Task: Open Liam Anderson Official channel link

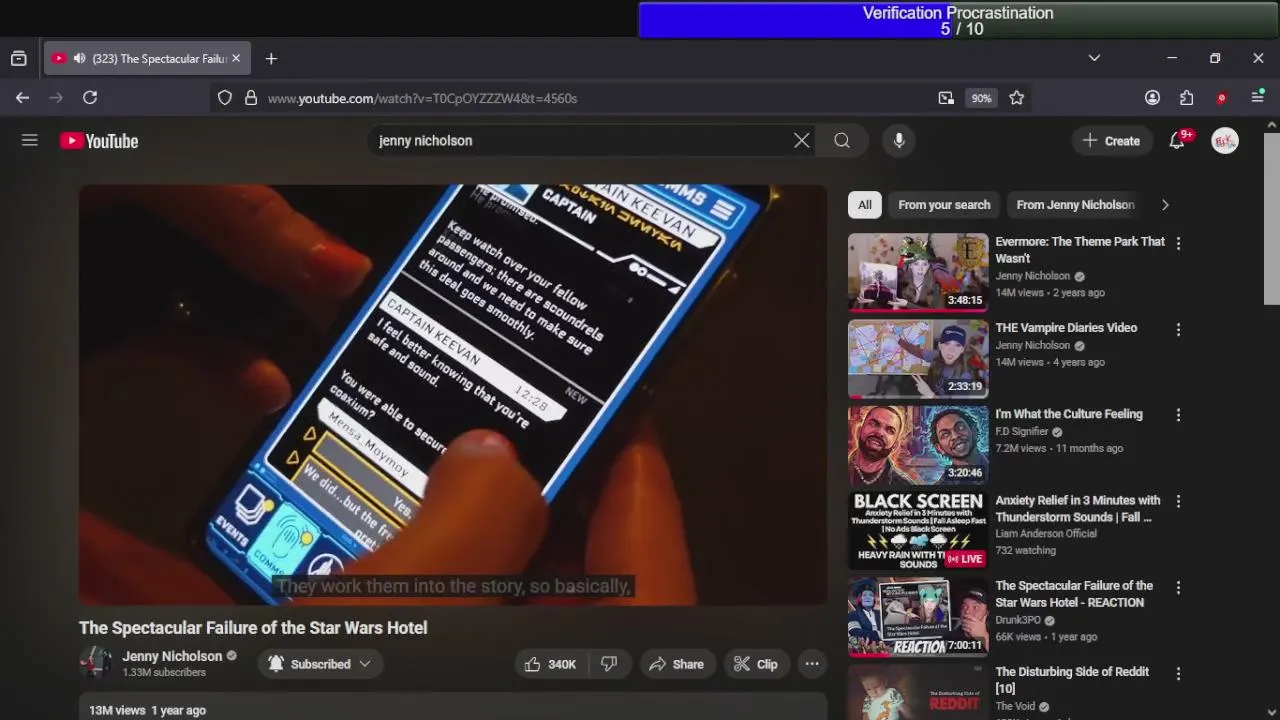Action: point(1046,534)
